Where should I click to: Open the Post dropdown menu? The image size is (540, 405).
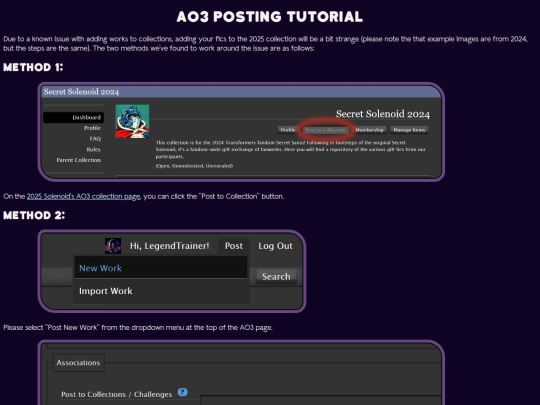click(233, 246)
